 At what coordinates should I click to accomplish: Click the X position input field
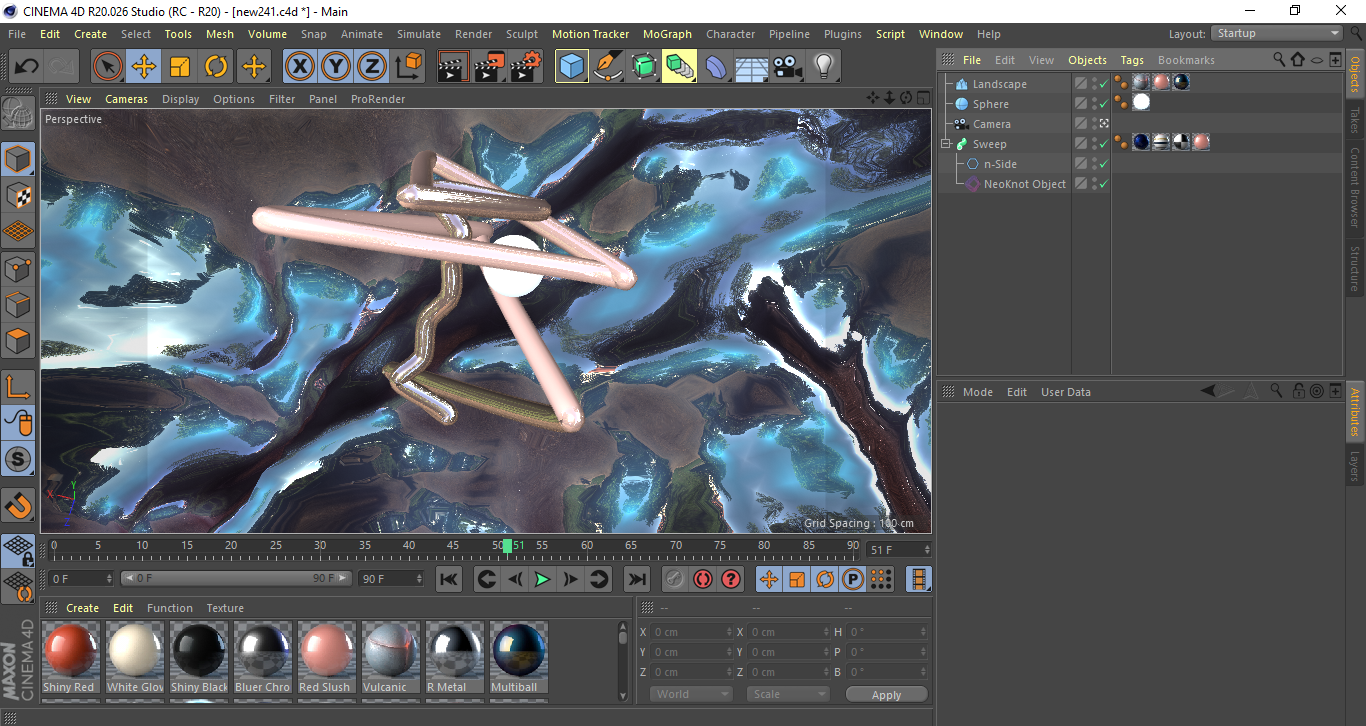click(692, 632)
